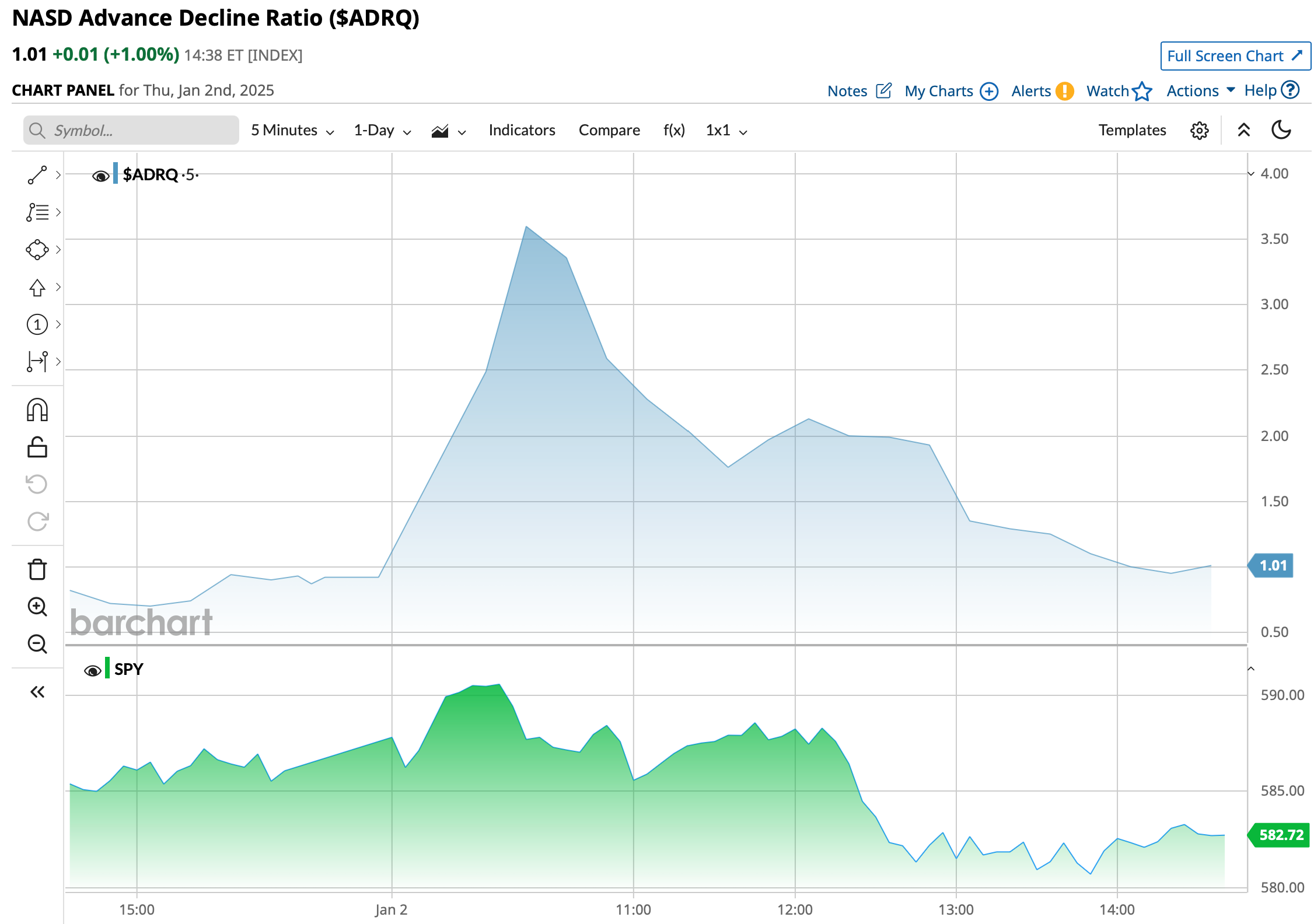Select the trend line drawing tool
The height and width of the screenshot is (924, 1314).
point(37,175)
